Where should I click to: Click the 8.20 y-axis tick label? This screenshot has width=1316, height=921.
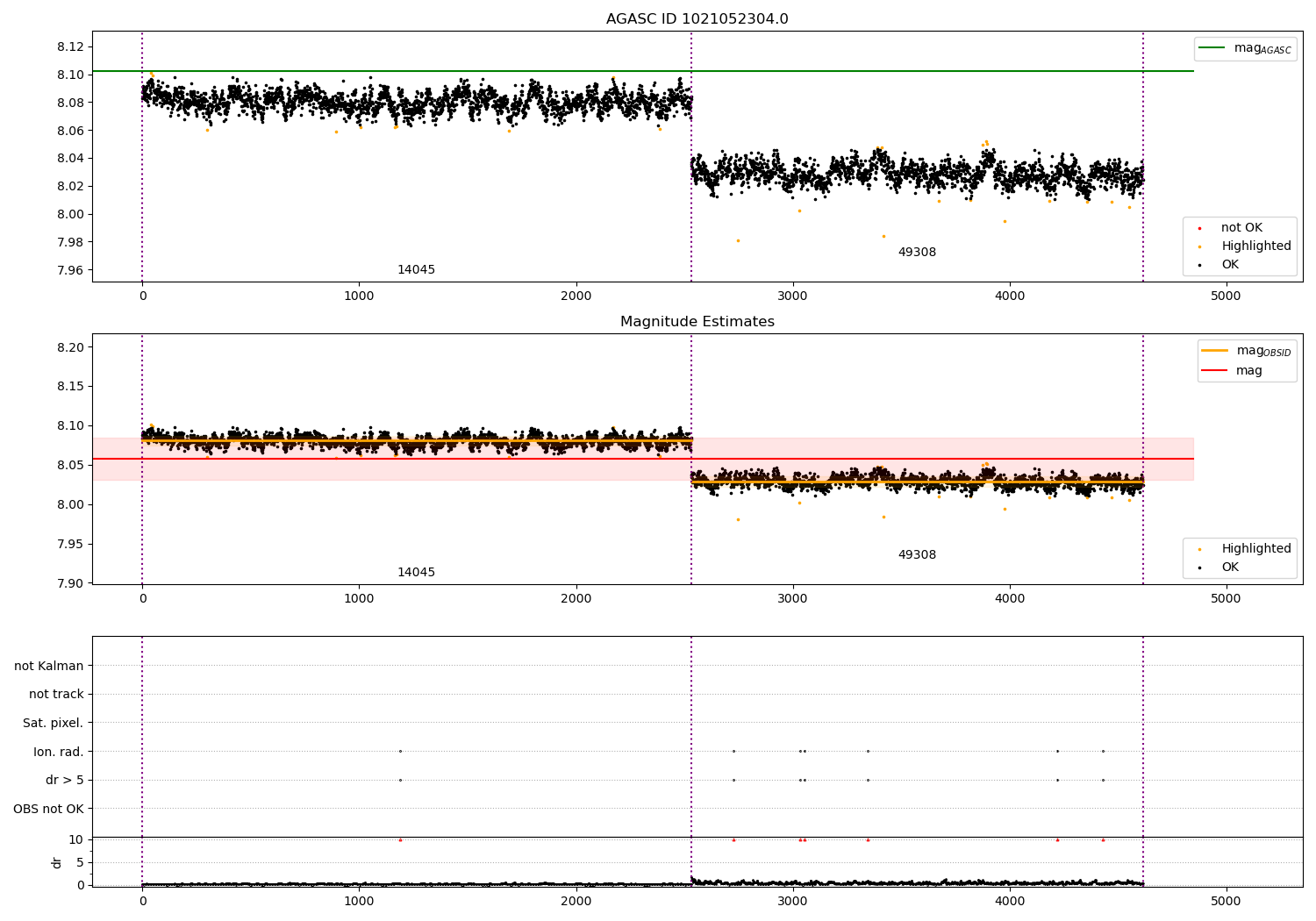(69, 347)
